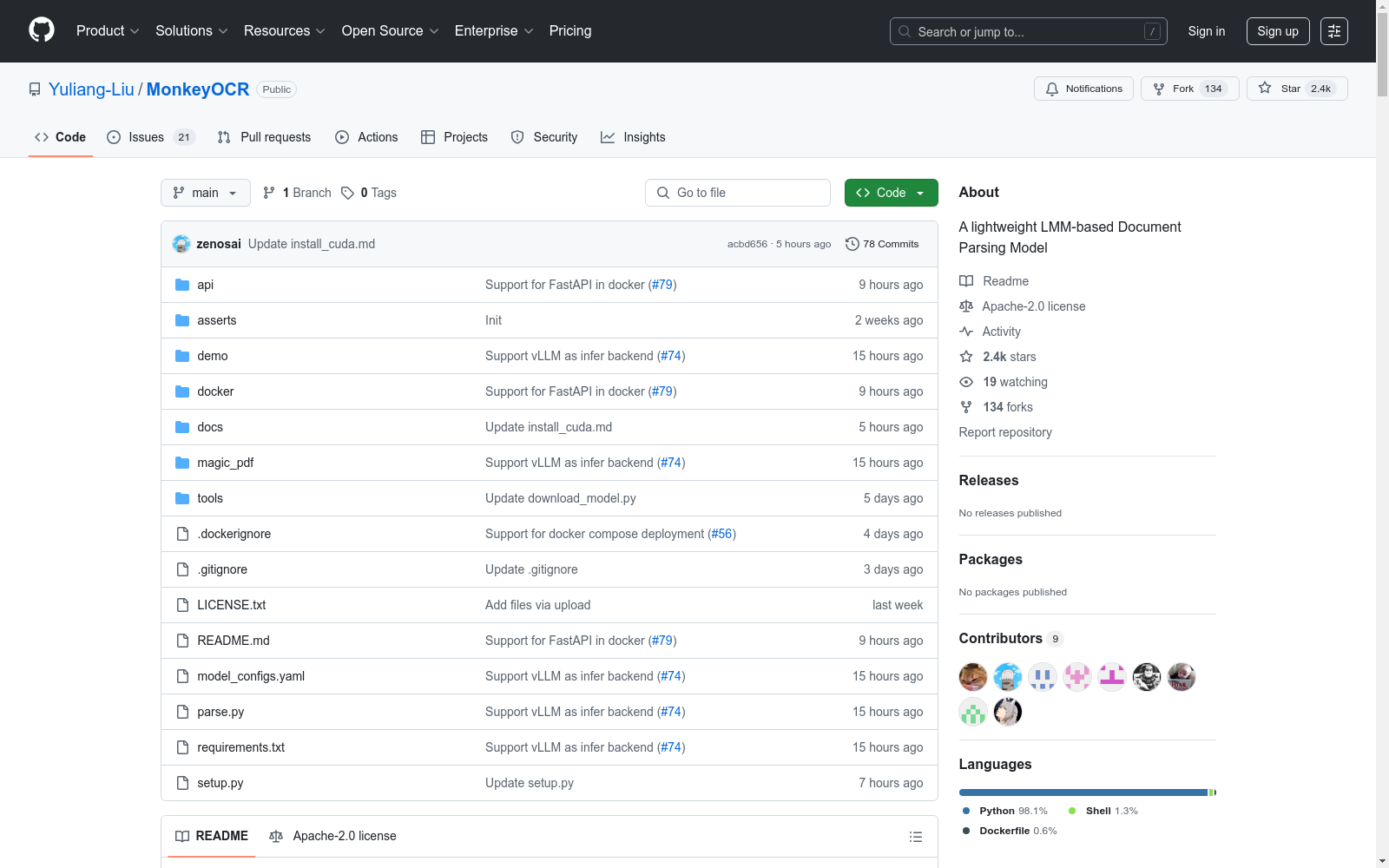Viewport: 1389px width, 868px height.
Task: Click the magic_pdf folder icon
Action: coord(182,463)
